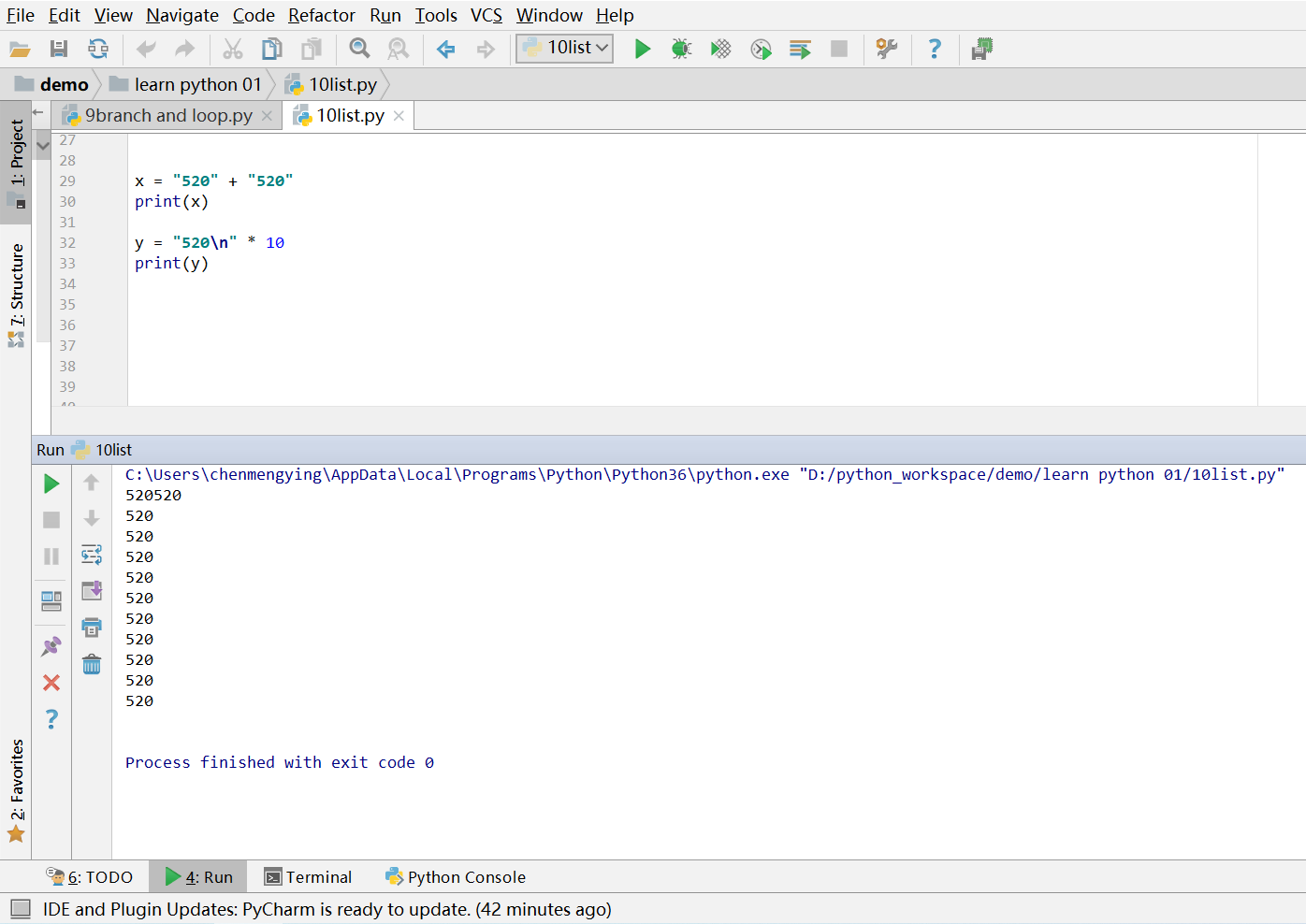Move up the stack trace arrow
Screen dimensions: 1306x924
(92, 483)
